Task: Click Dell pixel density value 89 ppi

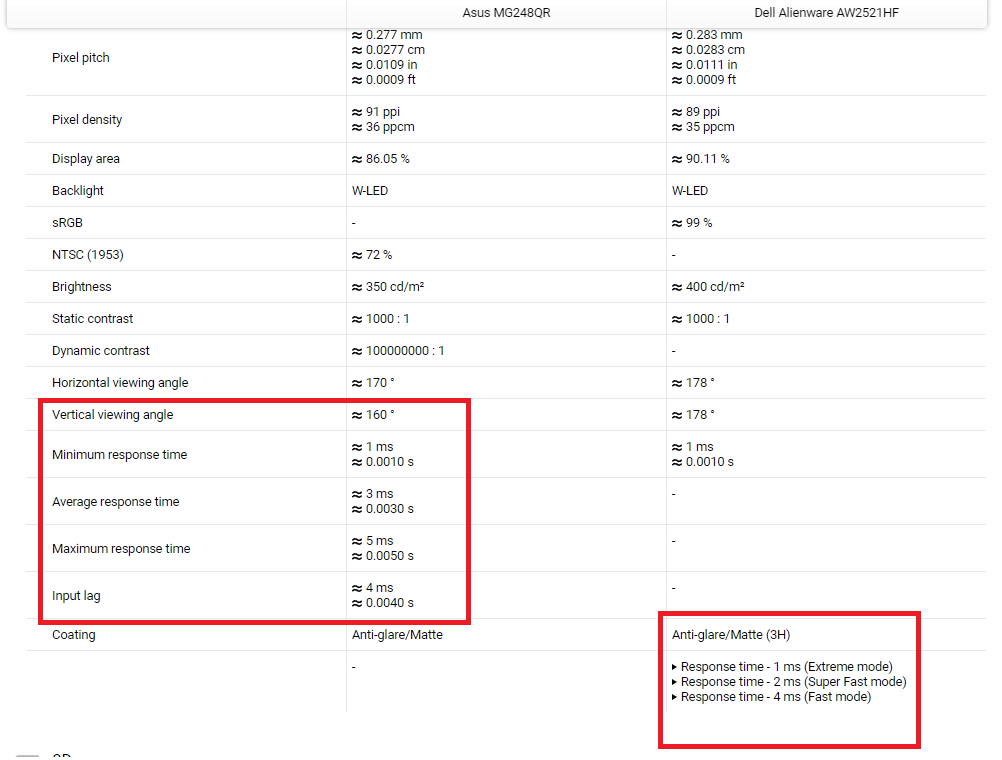Action: pos(696,112)
